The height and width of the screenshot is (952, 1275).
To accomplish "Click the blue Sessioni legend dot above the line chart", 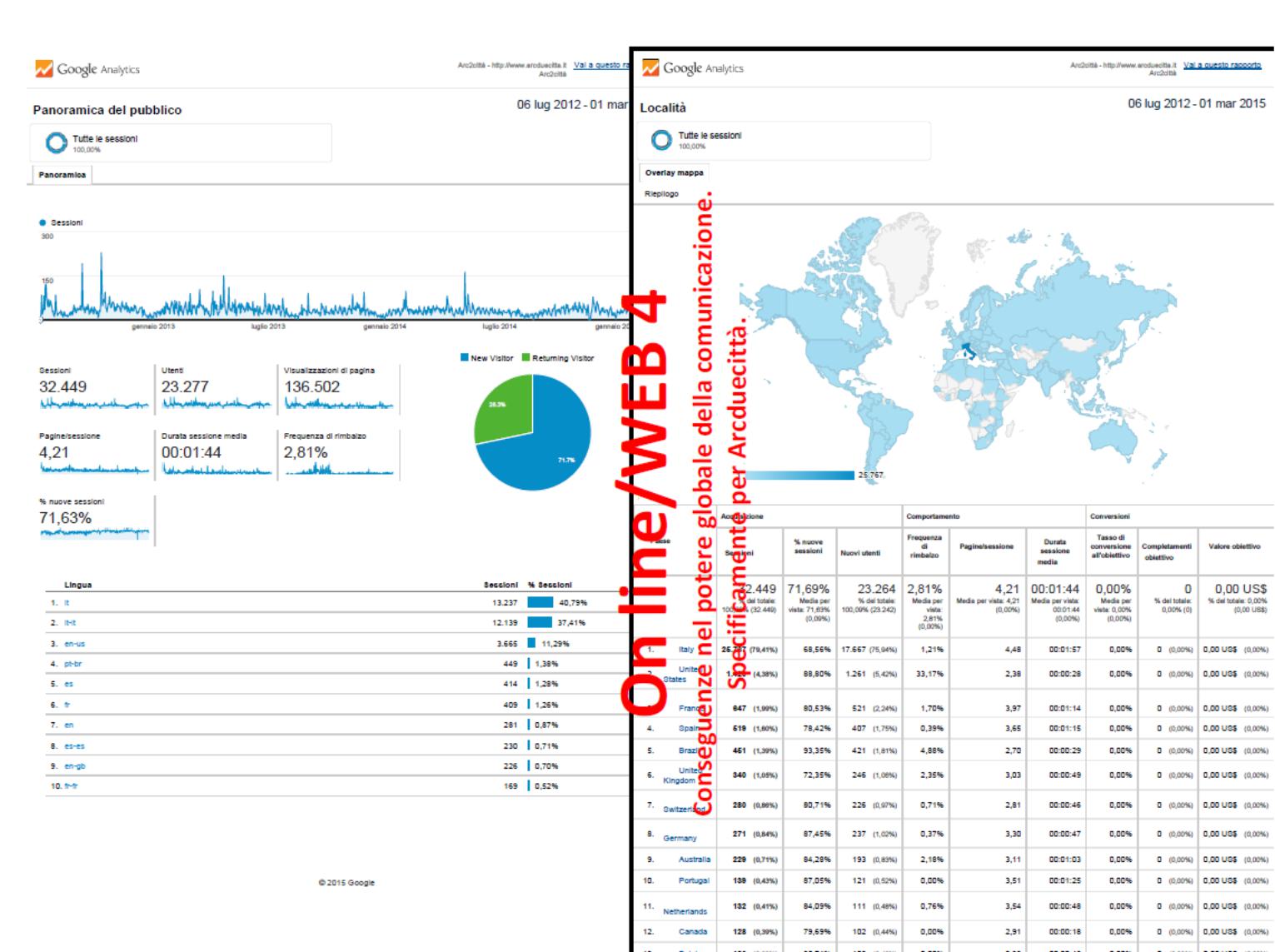I will [x=43, y=223].
